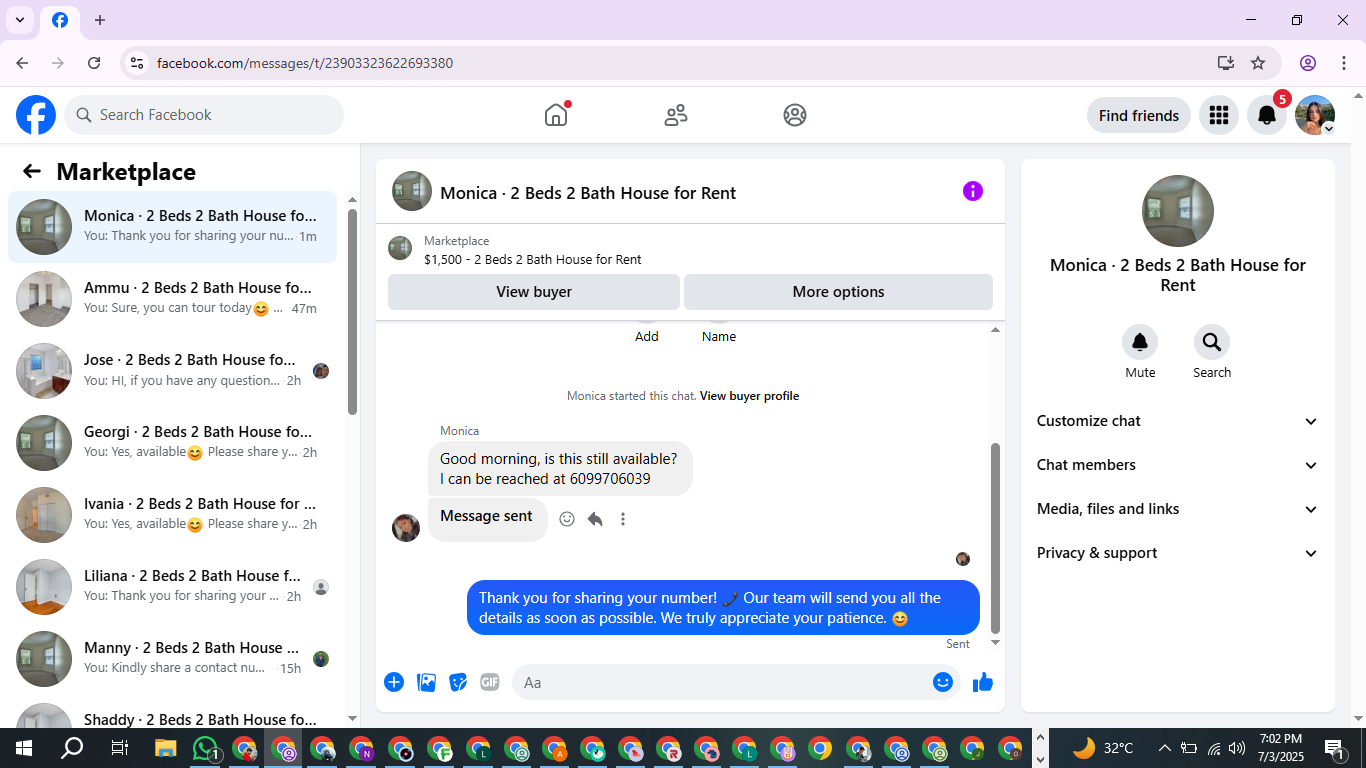Expand Privacy & support section
The height and width of the screenshot is (768, 1366).
[1178, 553]
